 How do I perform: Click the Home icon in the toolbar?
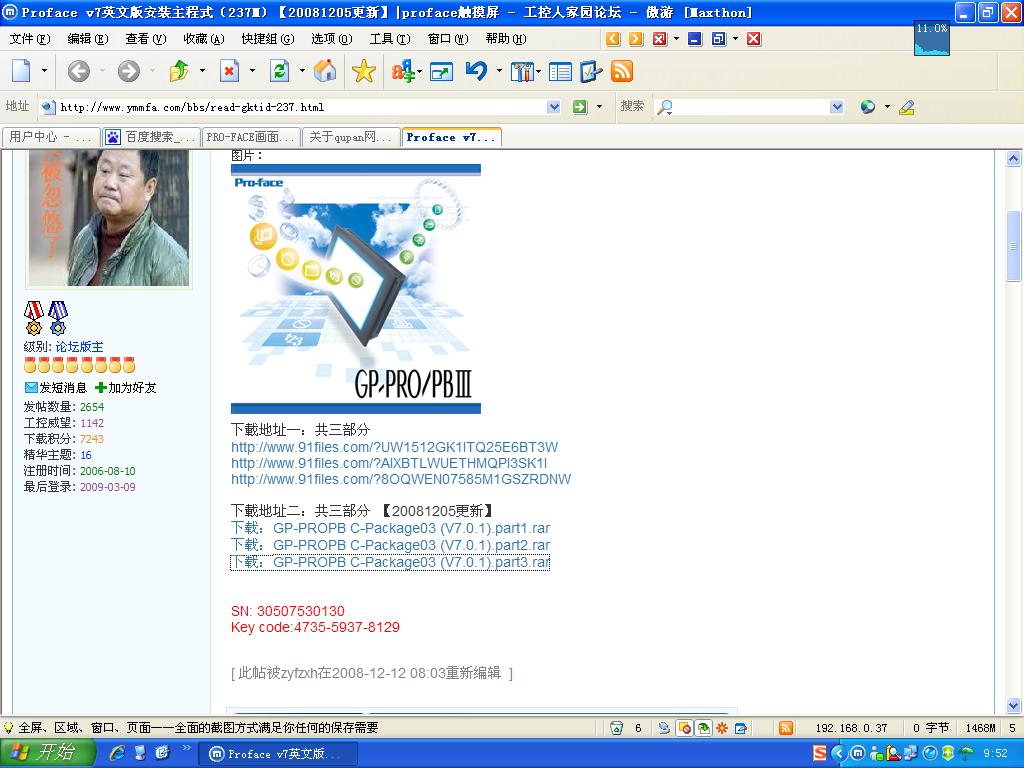pos(325,71)
